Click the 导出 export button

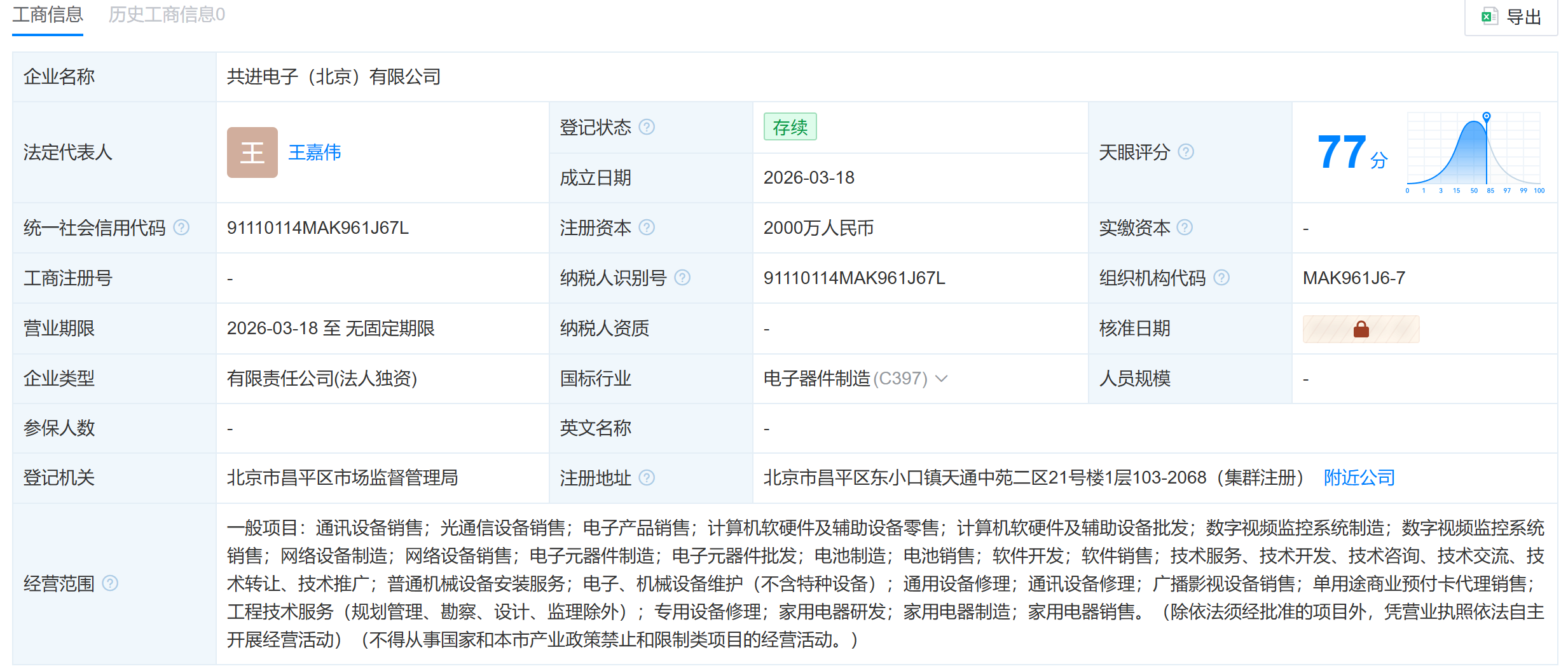[1511, 17]
